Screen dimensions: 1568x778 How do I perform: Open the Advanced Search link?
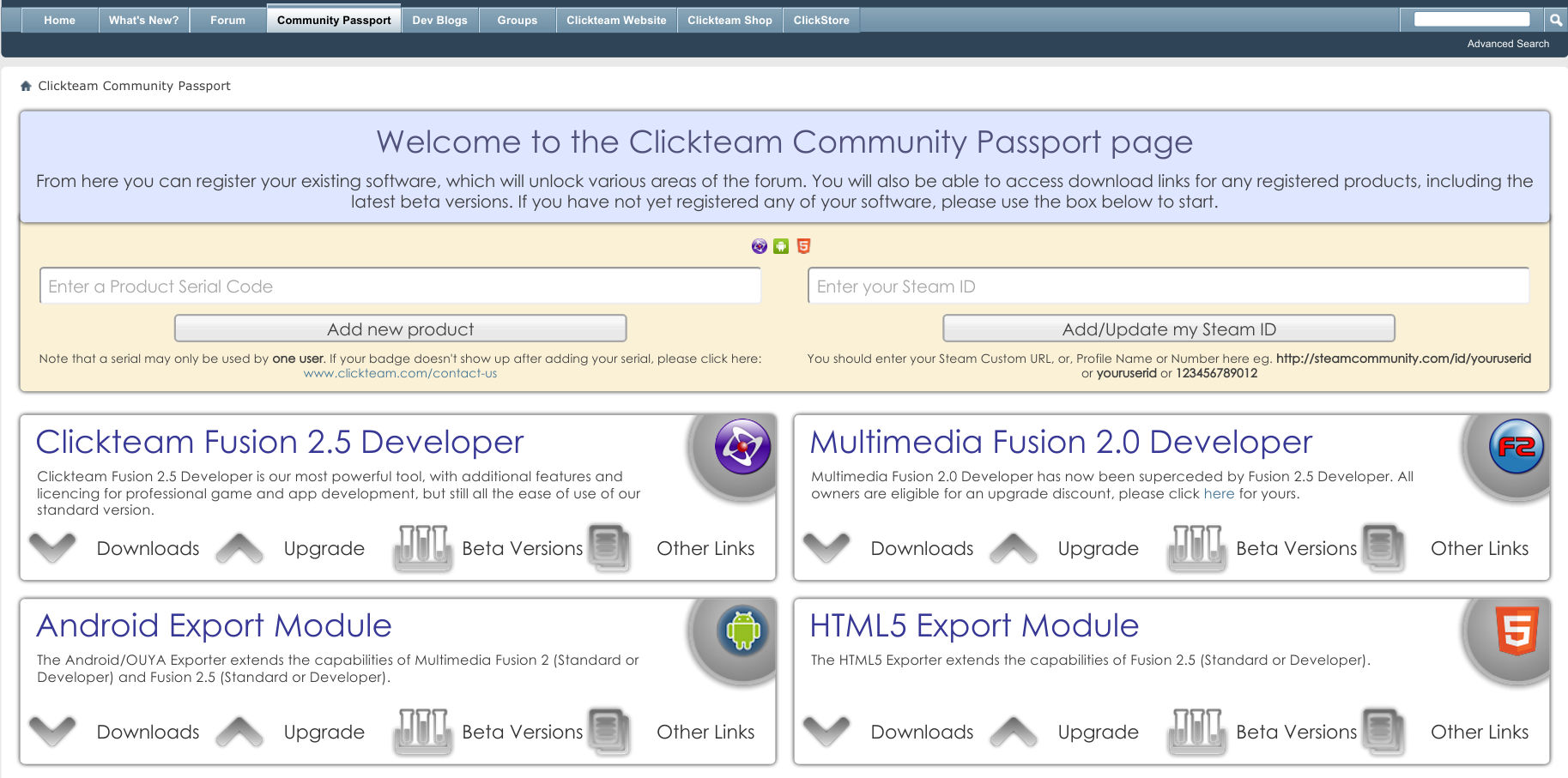(x=1508, y=44)
